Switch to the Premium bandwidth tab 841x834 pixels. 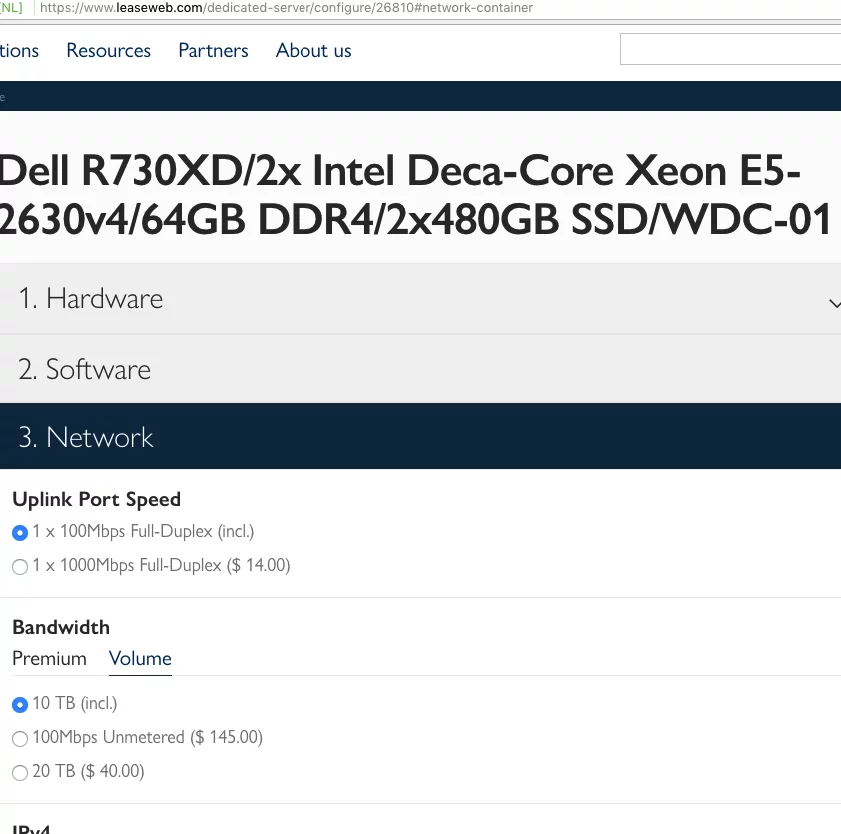49,658
